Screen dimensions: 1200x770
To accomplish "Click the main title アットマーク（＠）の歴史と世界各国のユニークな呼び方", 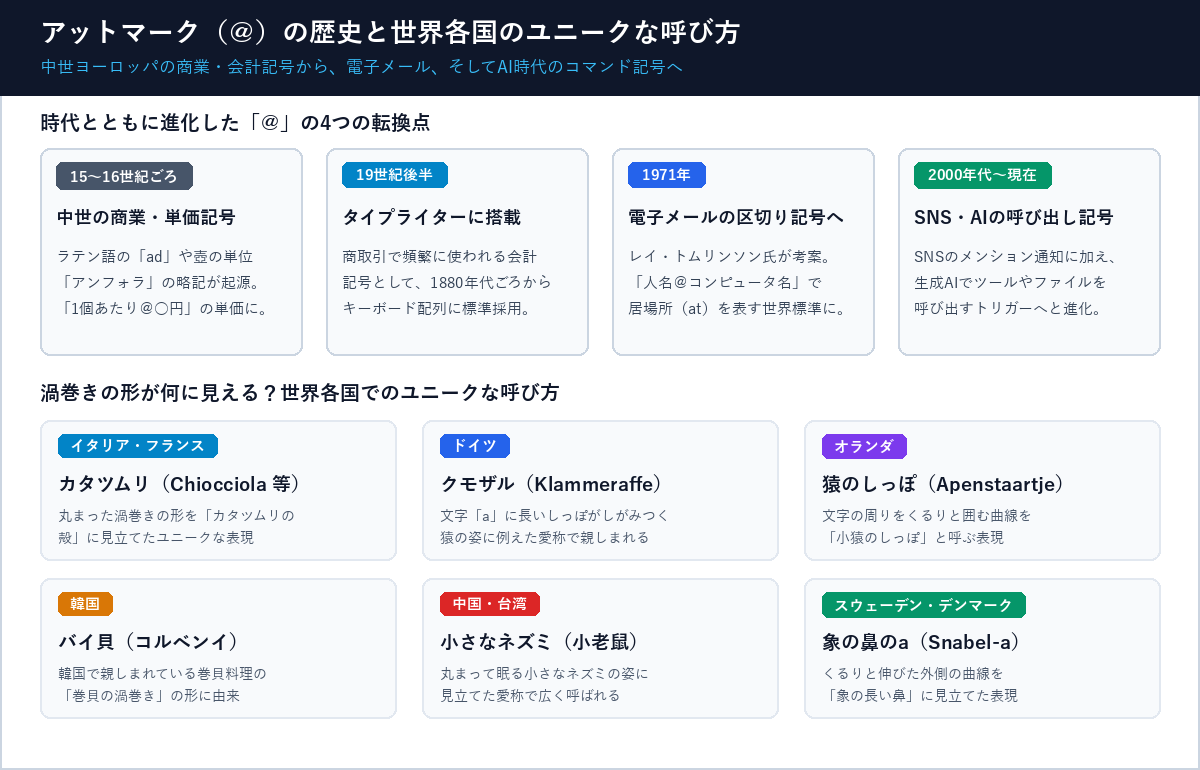I will point(391,32).
